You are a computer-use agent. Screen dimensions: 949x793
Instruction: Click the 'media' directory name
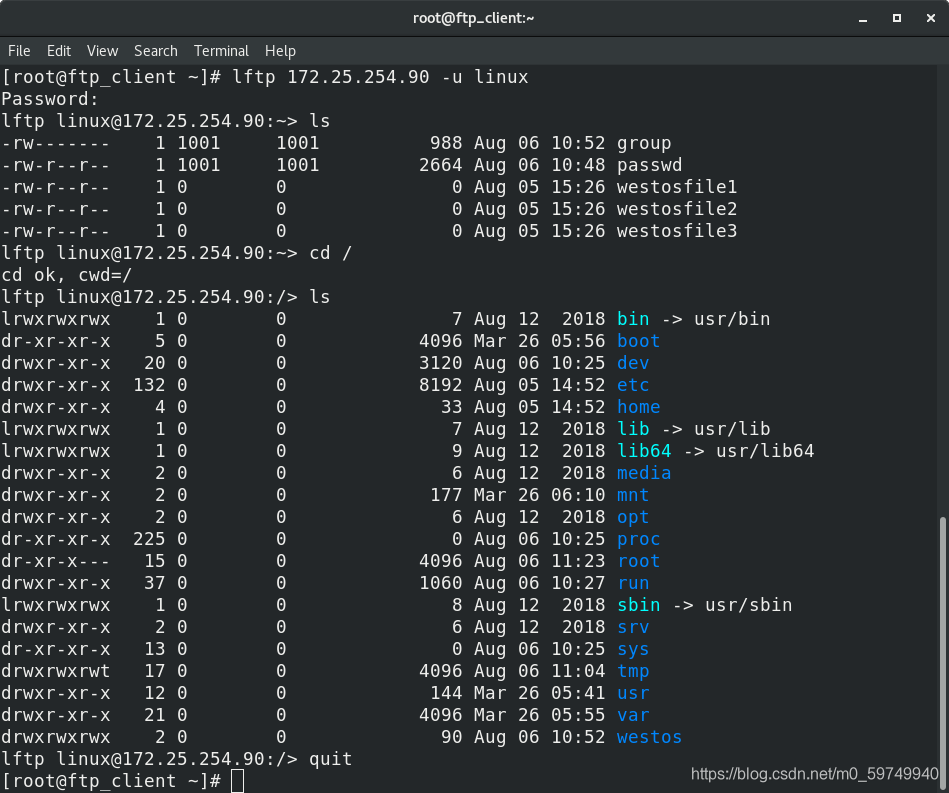pyautogui.click(x=644, y=473)
